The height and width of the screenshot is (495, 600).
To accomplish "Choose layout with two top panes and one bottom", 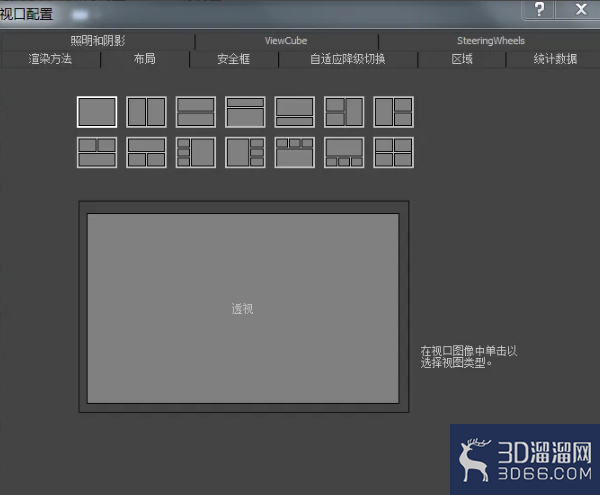I will coord(97,152).
